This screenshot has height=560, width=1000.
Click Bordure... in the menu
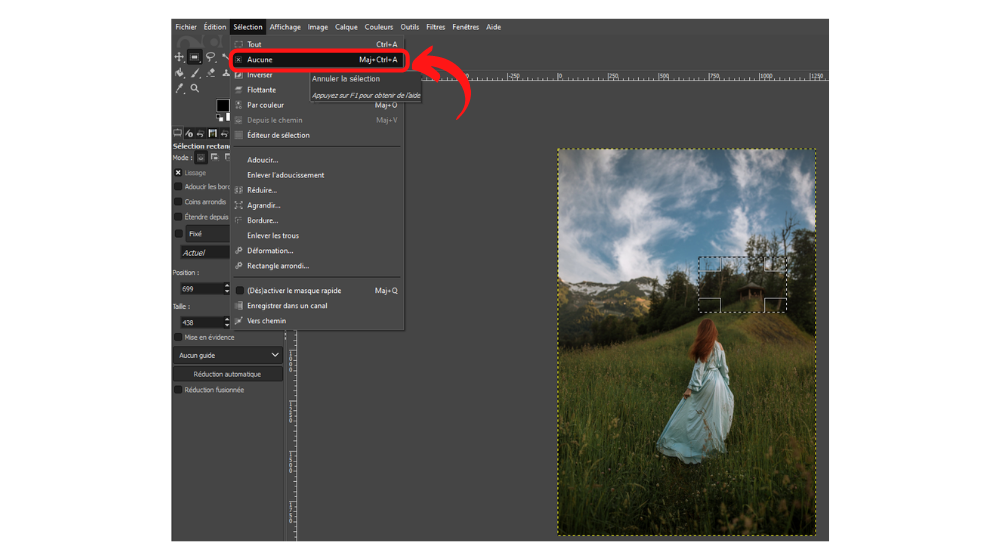318,221
